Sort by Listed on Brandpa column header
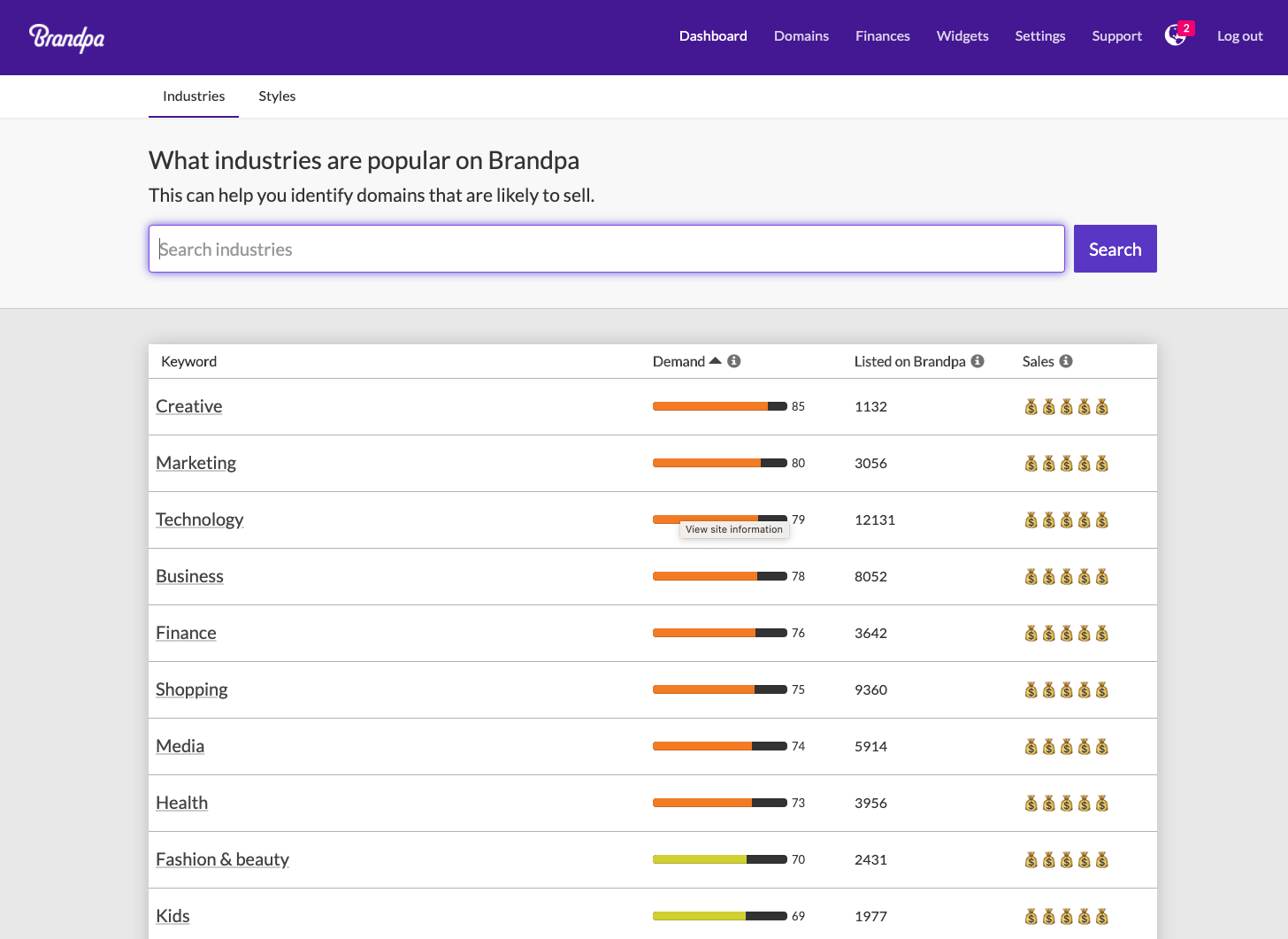 tap(910, 361)
